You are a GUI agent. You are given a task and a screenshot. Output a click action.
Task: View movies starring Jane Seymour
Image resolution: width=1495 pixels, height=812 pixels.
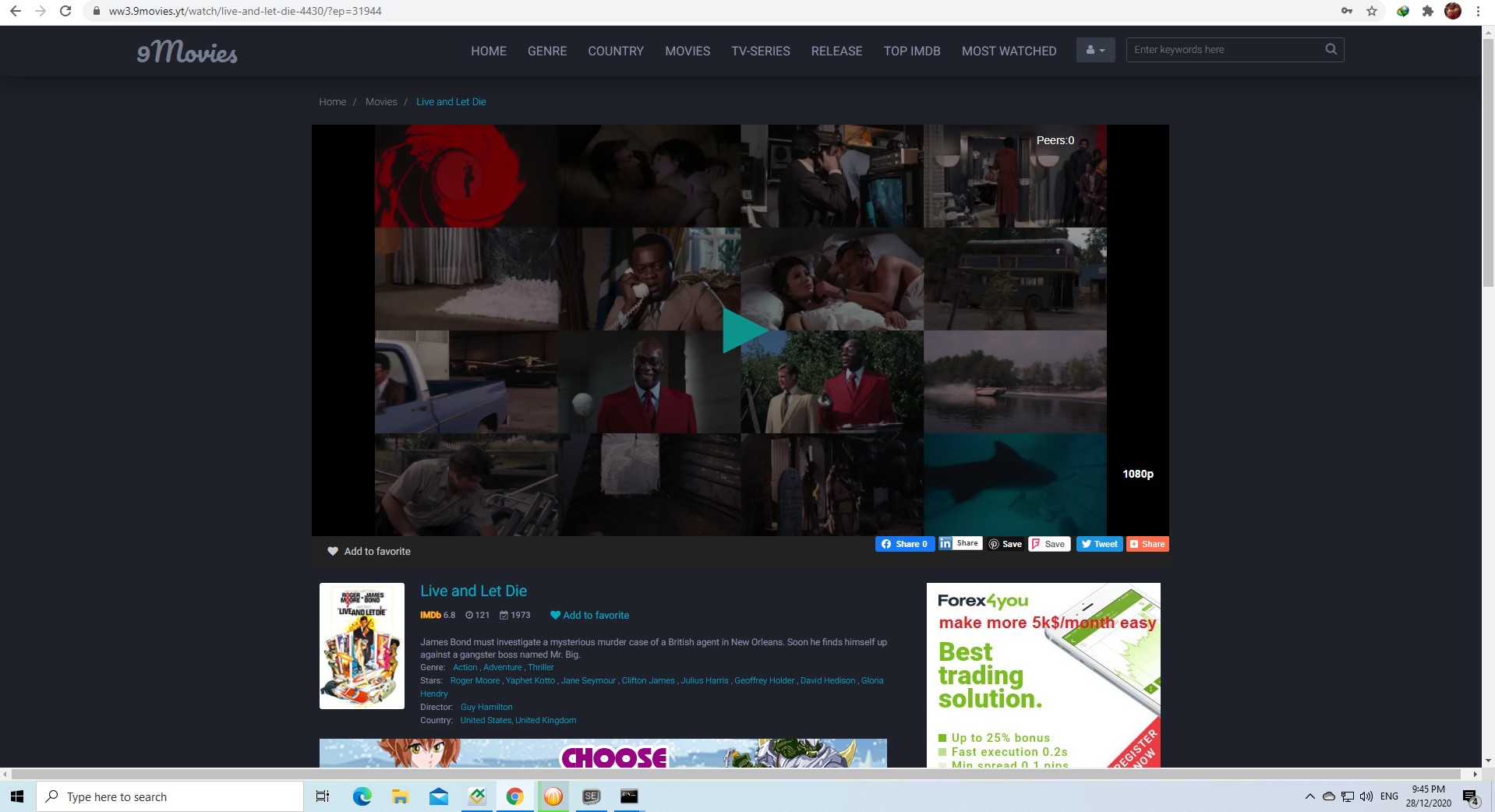(x=588, y=680)
